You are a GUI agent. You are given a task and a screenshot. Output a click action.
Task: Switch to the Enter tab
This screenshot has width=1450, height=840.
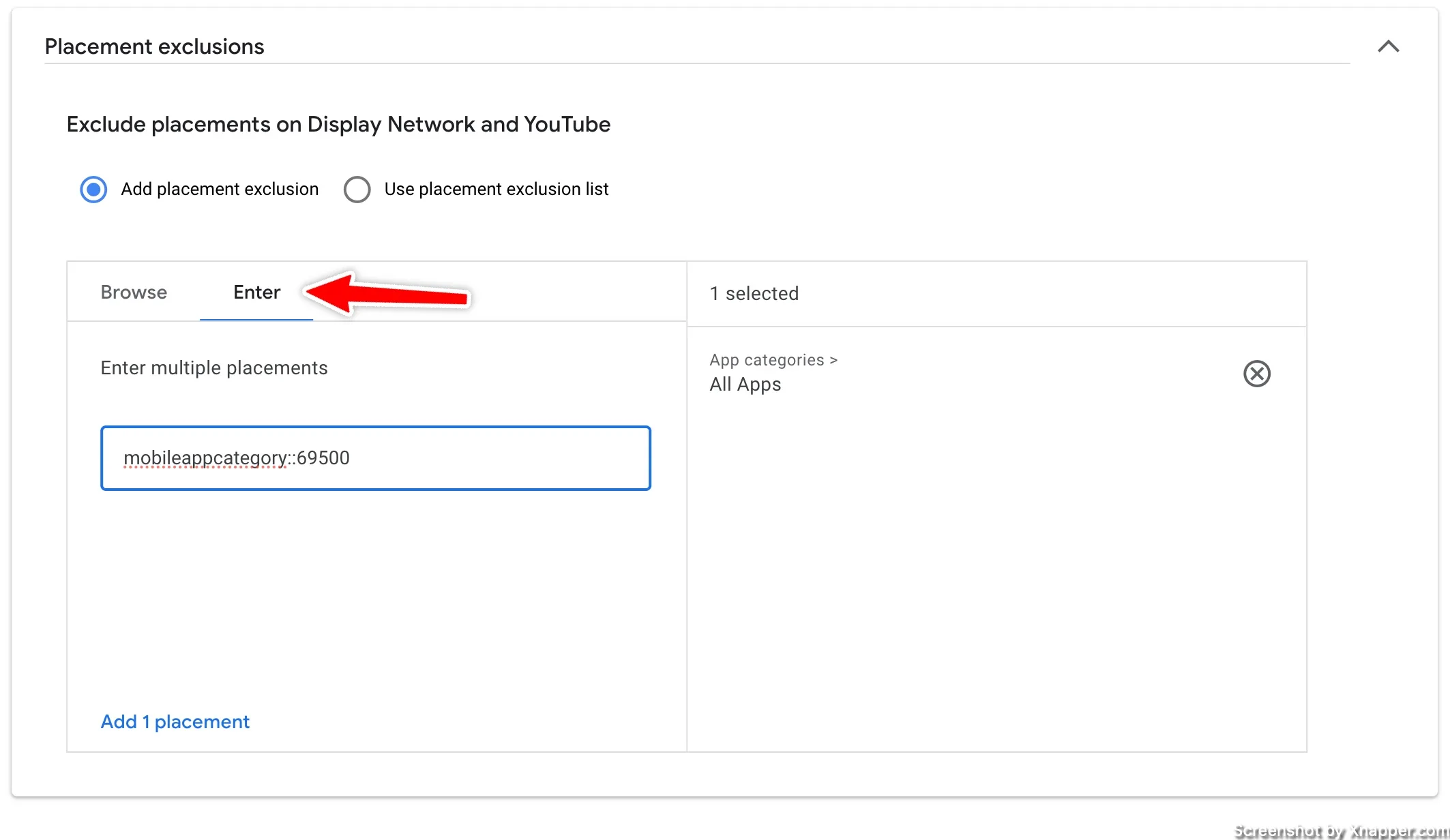(x=257, y=291)
